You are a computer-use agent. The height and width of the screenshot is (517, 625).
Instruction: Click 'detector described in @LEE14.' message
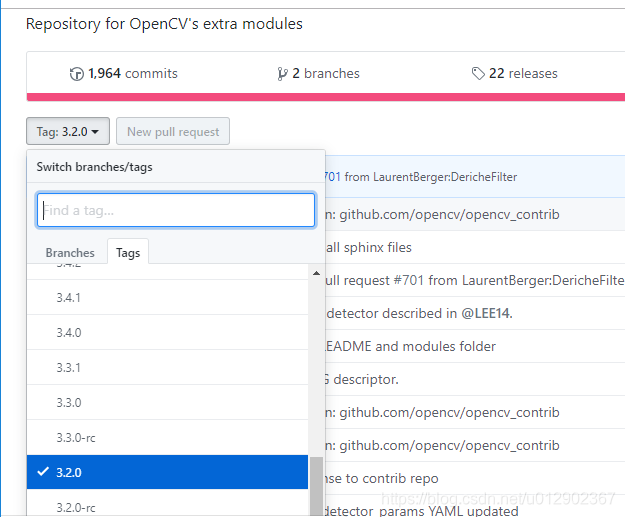(x=419, y=314)
